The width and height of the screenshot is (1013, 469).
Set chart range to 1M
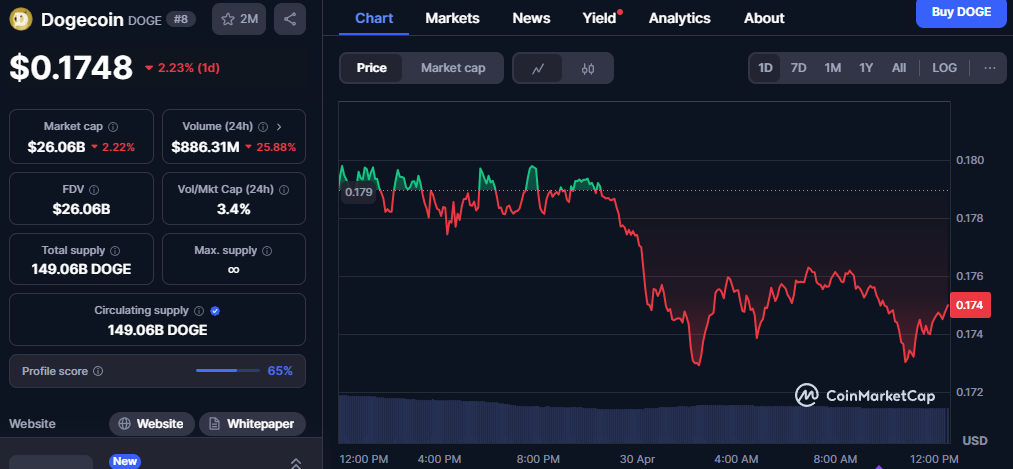click(833, 68)
